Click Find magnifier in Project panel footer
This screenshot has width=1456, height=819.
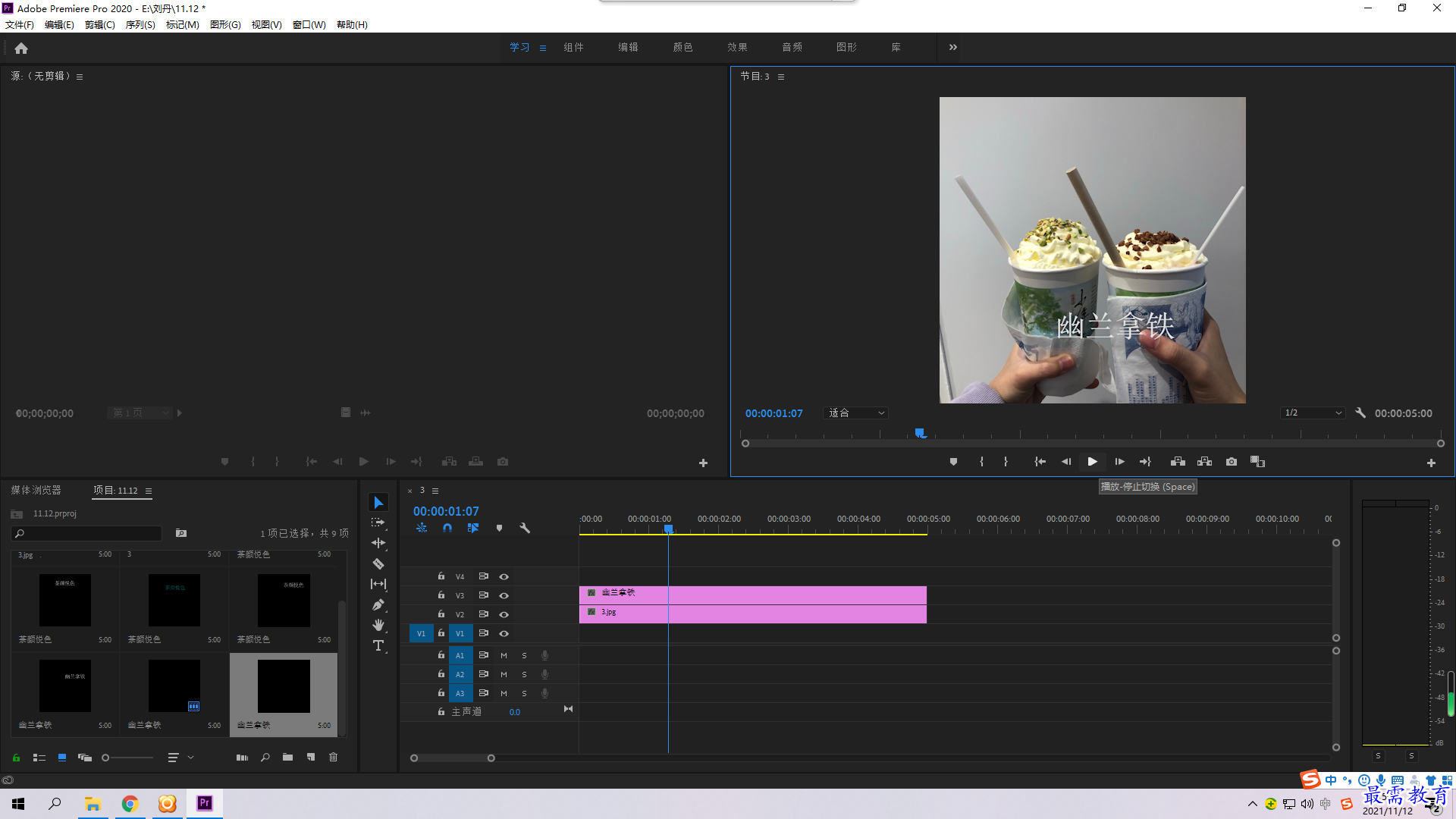(265, 757)
